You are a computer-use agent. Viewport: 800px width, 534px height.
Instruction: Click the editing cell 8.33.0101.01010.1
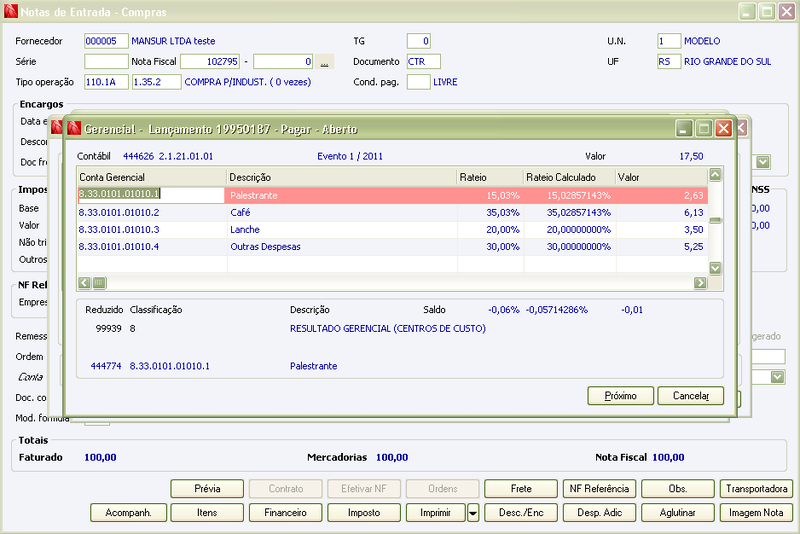pyautogui.click(x=151, y=194)
